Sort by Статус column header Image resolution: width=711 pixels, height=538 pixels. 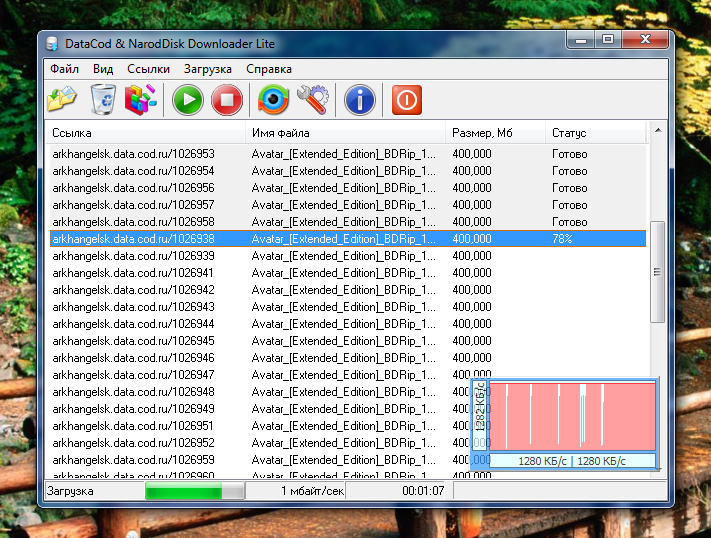point(595,133)
